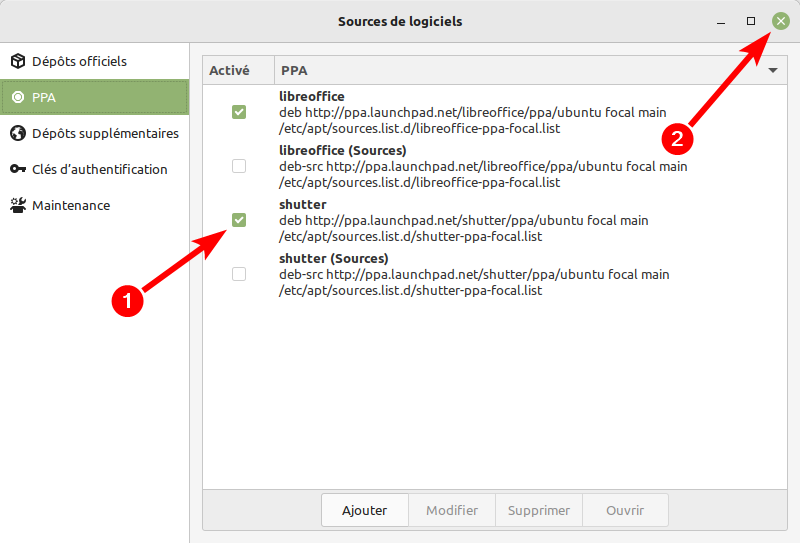Click the key icon for Clés d'authentification
800x543 pixels.
click(x=18, y=169)
